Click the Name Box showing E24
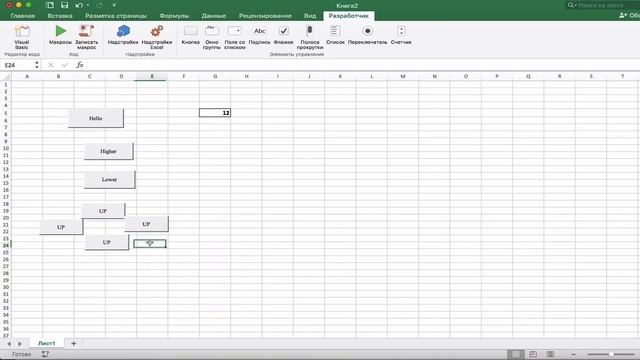640x360 pixels. (x=18, y=65)
